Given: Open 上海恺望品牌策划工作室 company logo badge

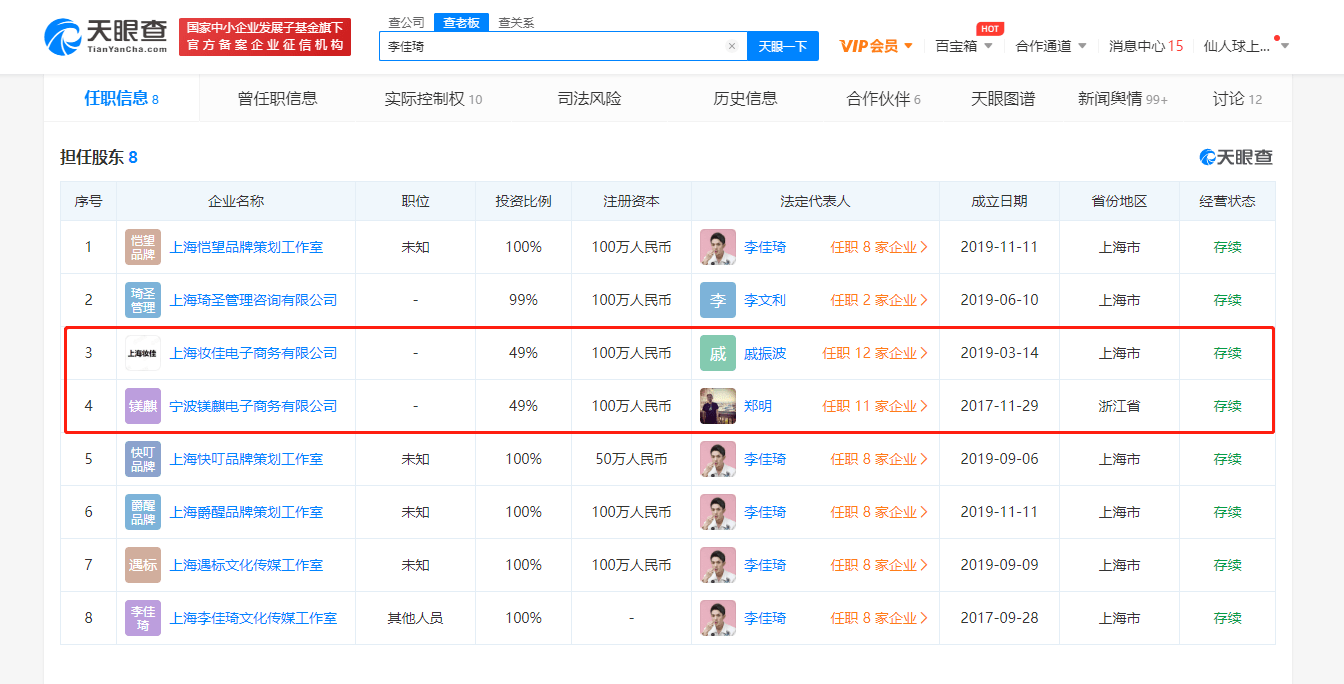Looking at the screenshot, I should pos(143,247).
